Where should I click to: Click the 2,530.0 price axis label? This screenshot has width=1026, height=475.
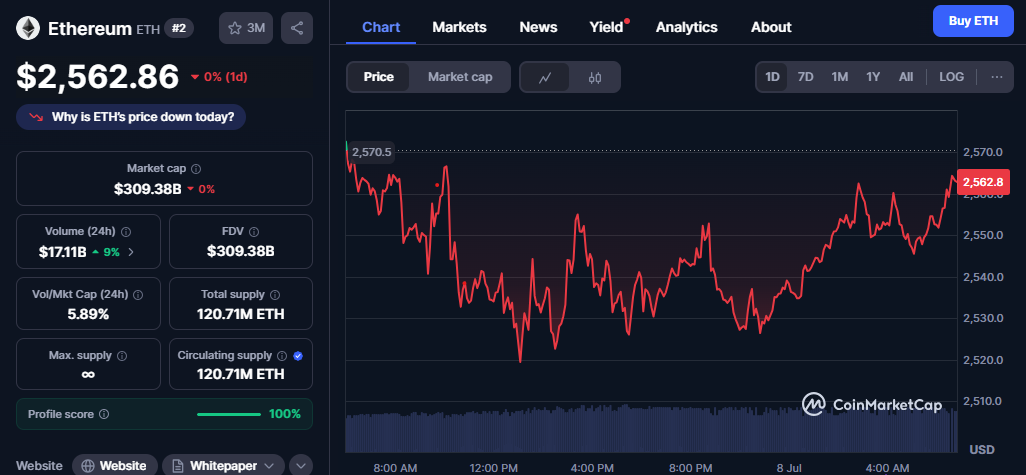(x=982, y=318)
